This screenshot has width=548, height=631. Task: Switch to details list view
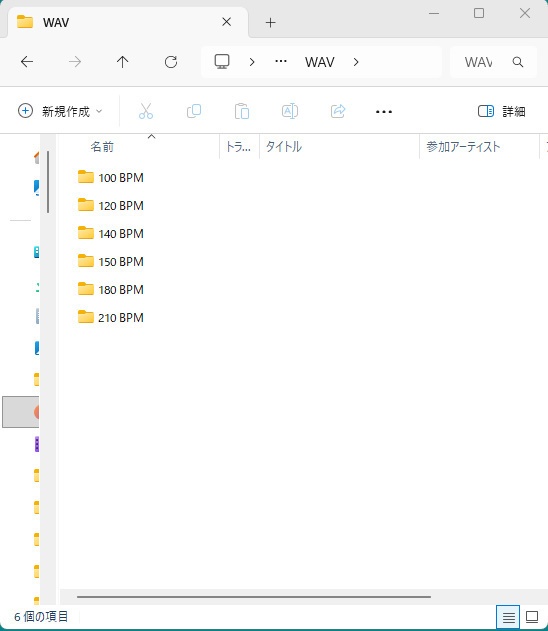508,617
